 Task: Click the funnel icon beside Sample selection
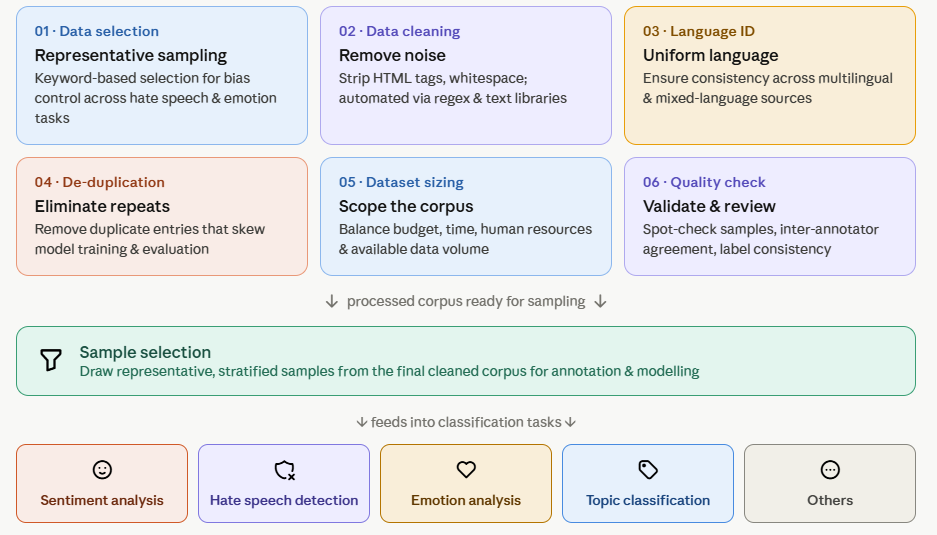pyautogui.click(x=51, y=360)
